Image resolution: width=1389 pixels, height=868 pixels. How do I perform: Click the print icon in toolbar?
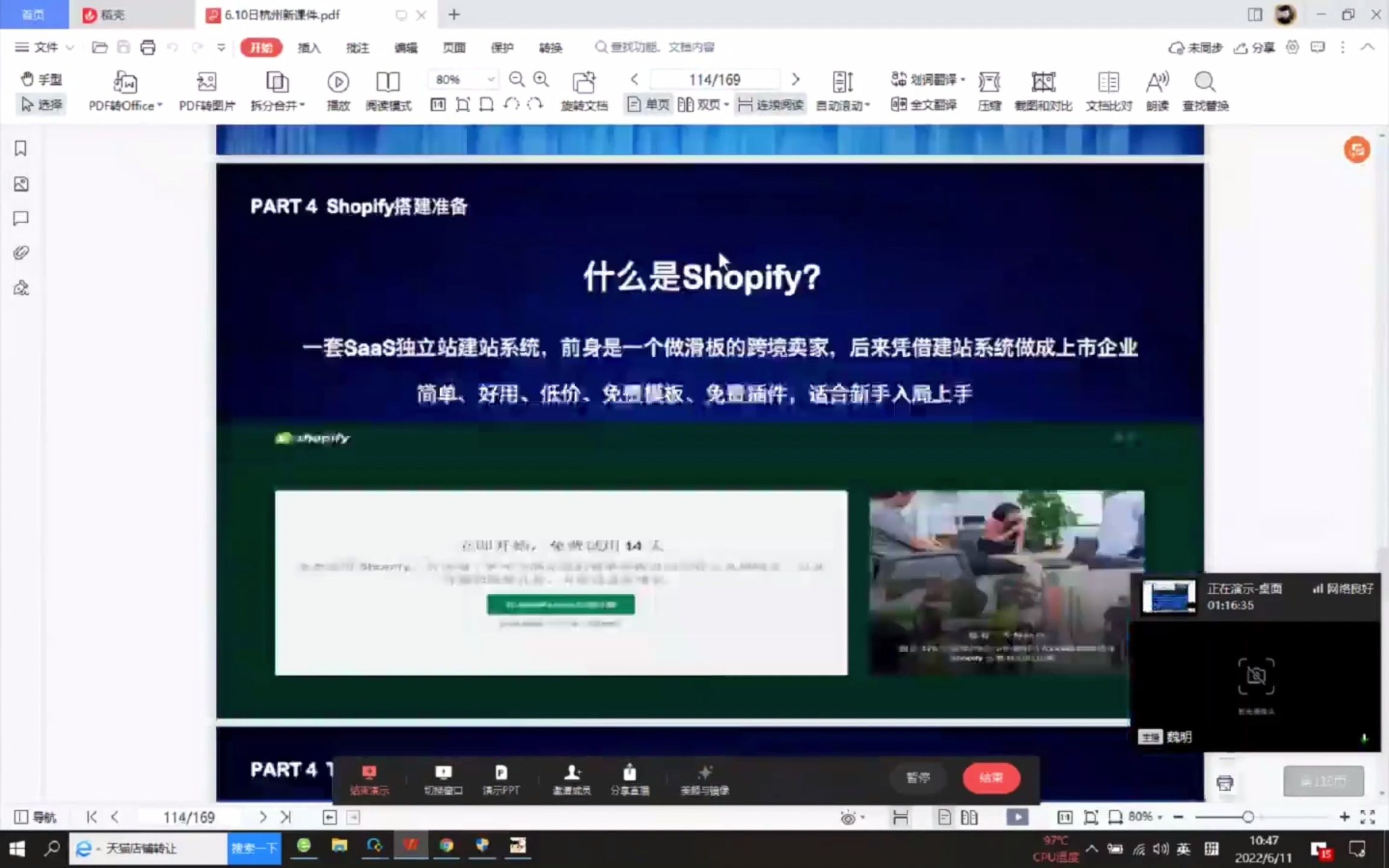[148, 47]
